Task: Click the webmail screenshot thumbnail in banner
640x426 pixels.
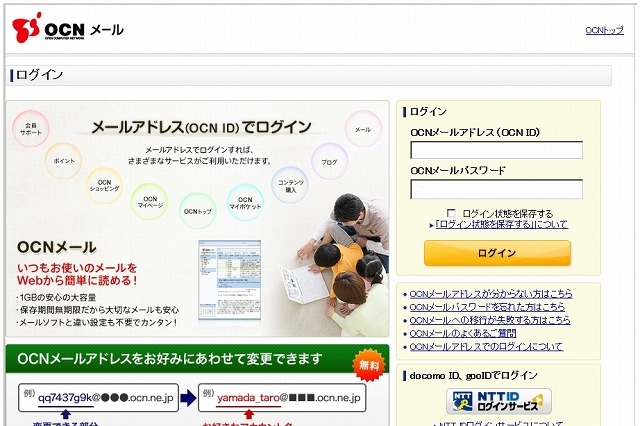Action: 229,280
